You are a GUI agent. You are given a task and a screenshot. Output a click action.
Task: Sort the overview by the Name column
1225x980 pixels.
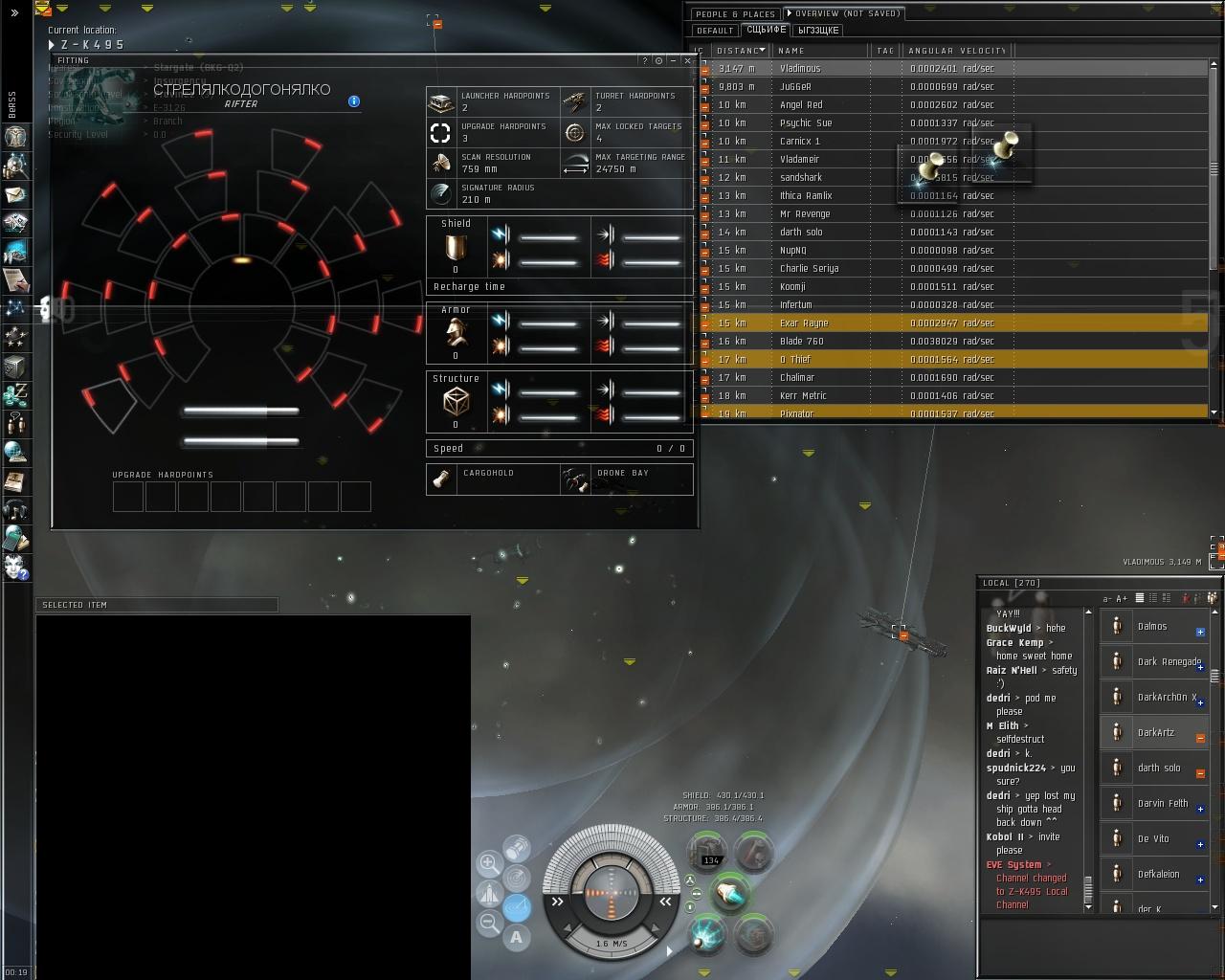(820, 51)
